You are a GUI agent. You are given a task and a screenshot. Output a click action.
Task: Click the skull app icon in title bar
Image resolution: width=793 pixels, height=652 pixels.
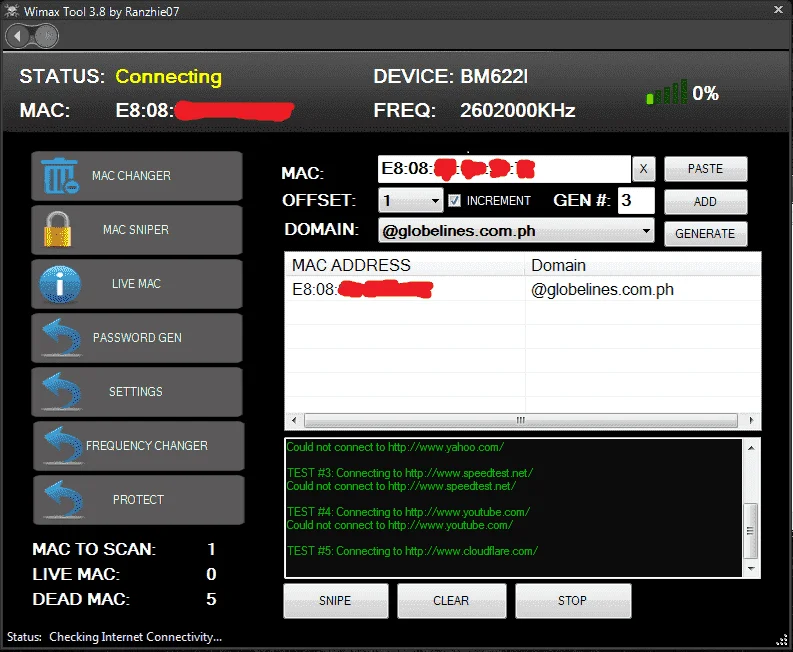tap(11, 11)
